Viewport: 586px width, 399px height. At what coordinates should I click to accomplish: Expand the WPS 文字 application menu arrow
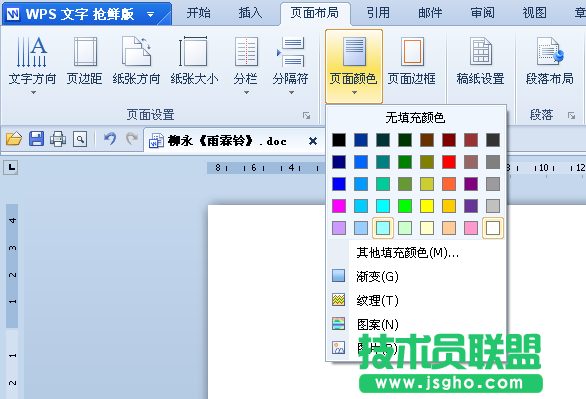[151, 15]
